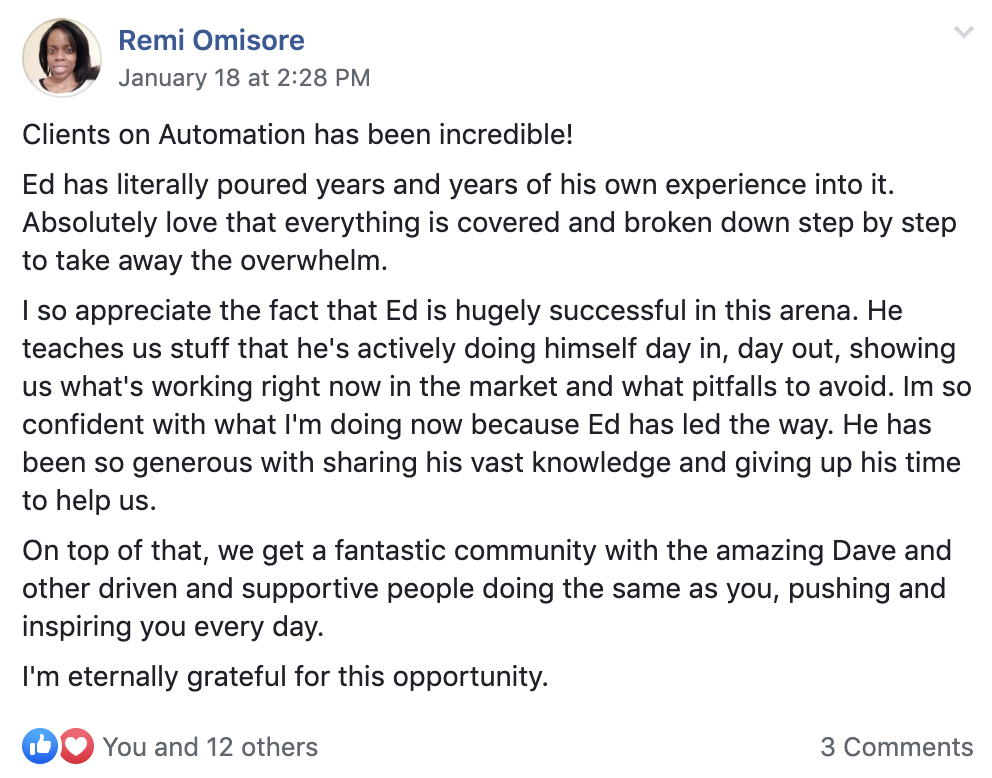Click the January 18 at 2:28 PM timestamp

(x=244, y=77)
